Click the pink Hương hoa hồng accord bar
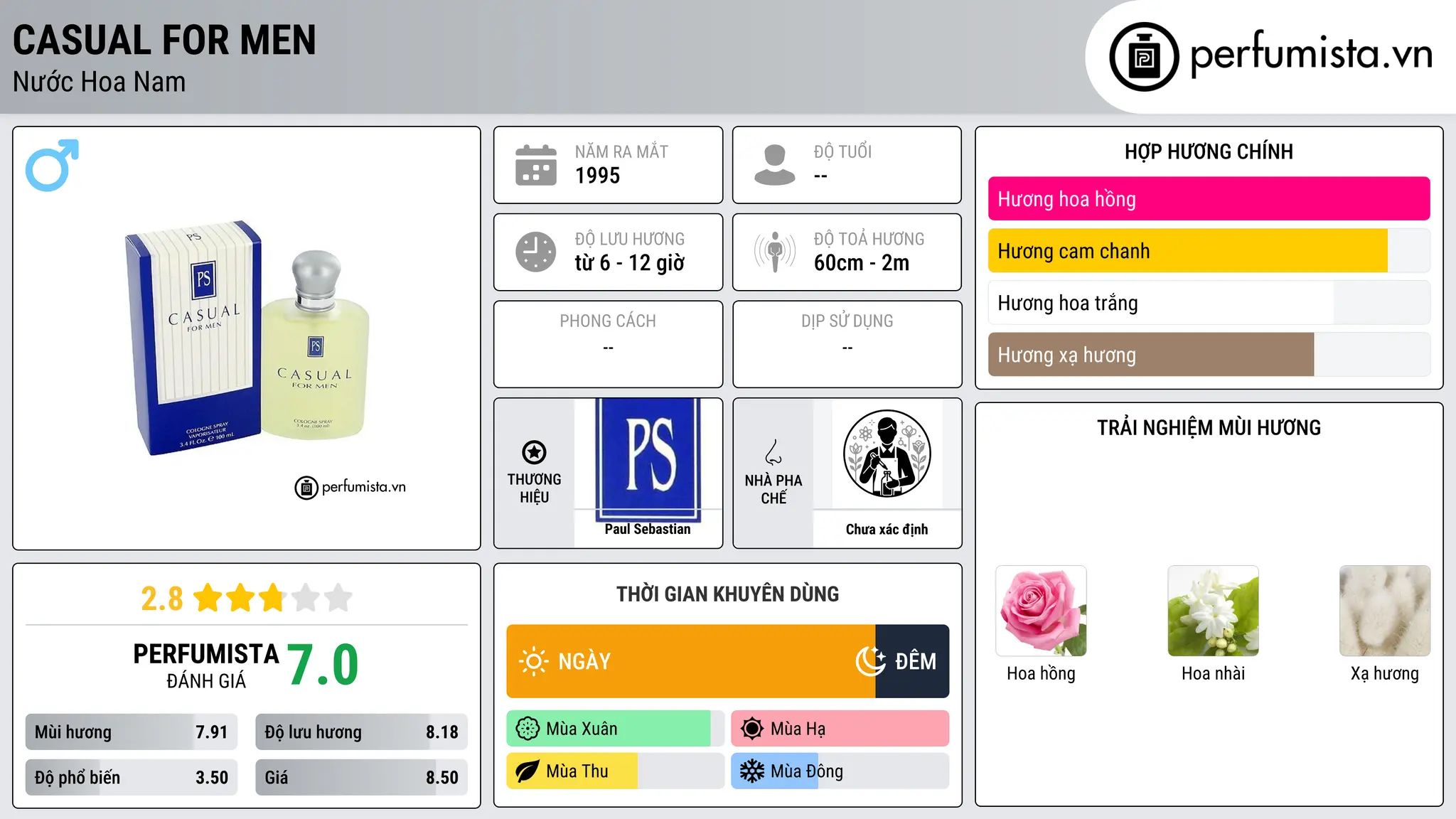The image size is (1456, 819). (1209, 199)
